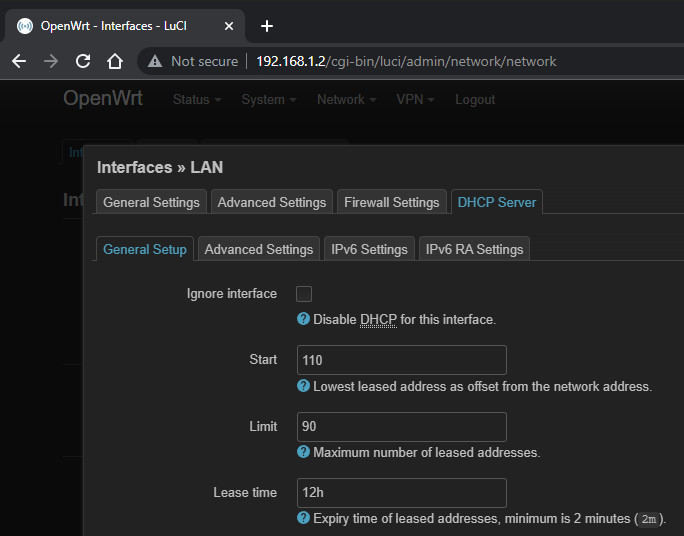684x536 pixels.
Task: Click help icon under Lease time field
Action: pos(304,518)
